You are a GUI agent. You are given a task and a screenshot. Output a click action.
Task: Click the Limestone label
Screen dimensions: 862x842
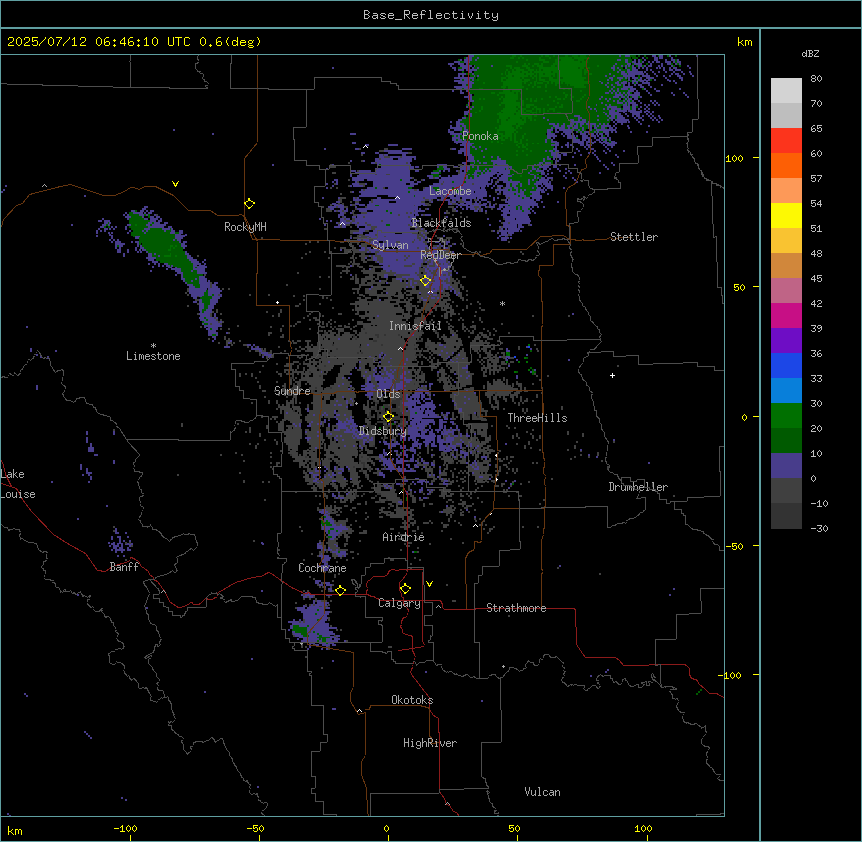tap(153, 356)
